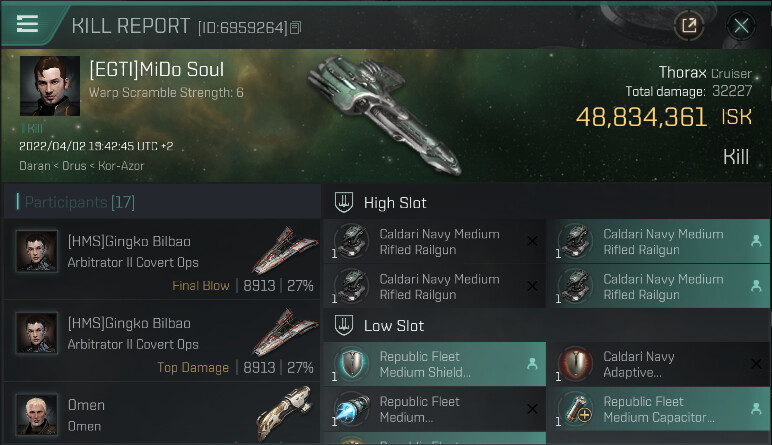
Task: Click the Daran system link
Action: coord(35,163)
